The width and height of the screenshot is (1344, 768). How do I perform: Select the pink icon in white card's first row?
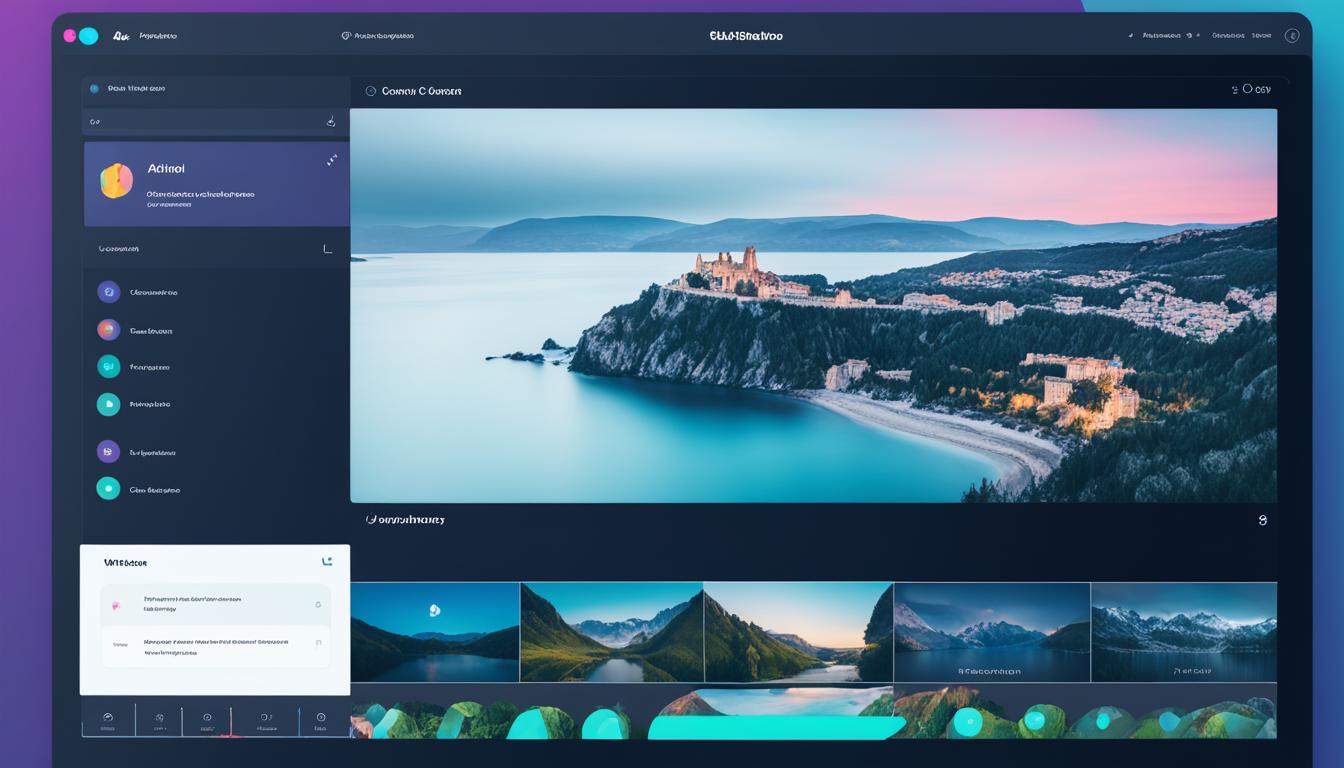point(116,605)
